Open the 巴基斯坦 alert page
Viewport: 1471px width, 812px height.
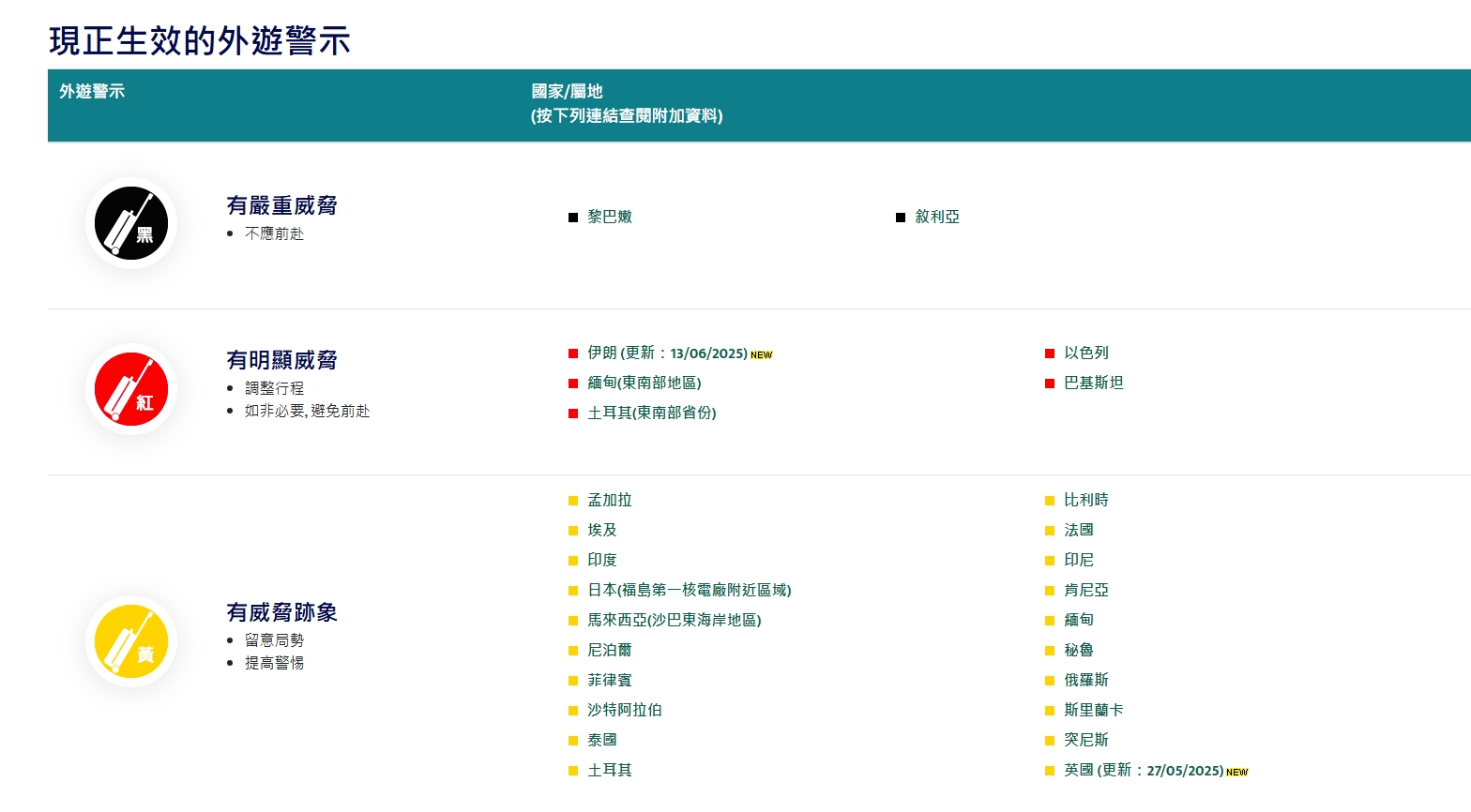[1093, 383]
